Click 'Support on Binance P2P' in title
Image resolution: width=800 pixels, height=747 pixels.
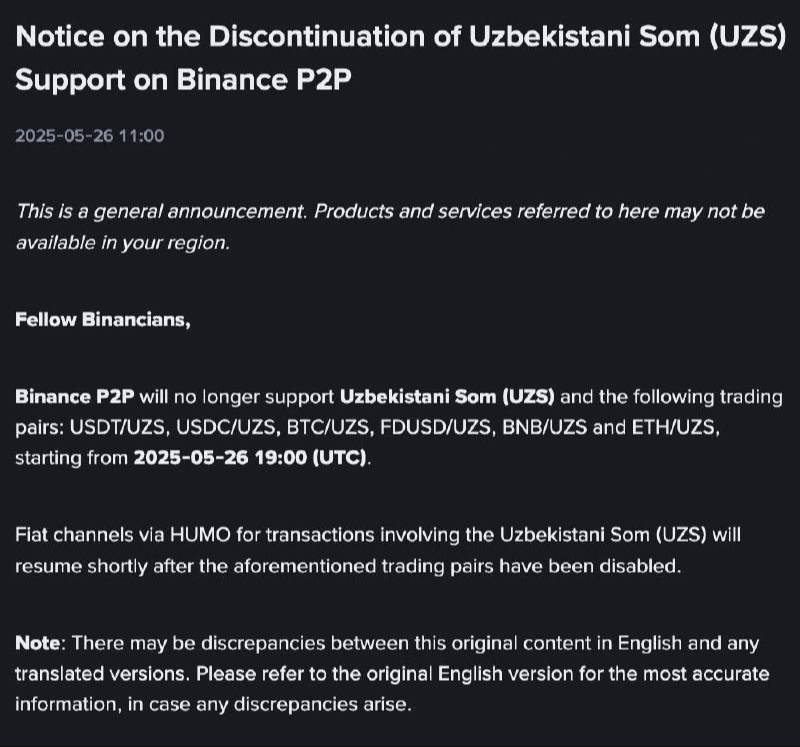[x=183, y=80]
